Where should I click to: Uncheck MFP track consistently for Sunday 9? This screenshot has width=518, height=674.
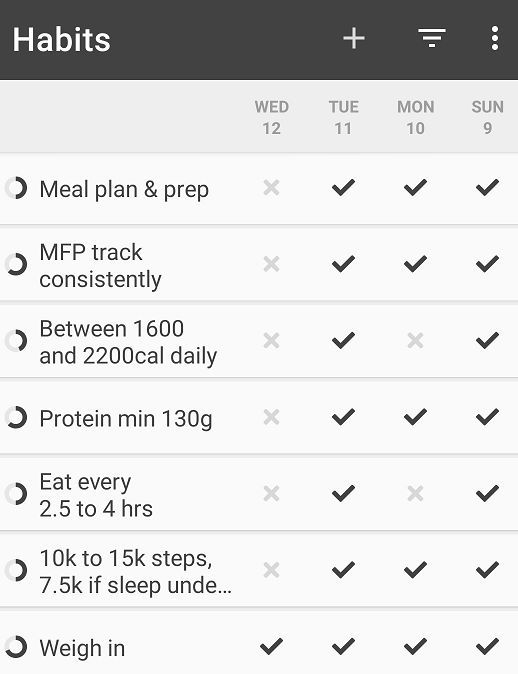(x=487, y=264)
